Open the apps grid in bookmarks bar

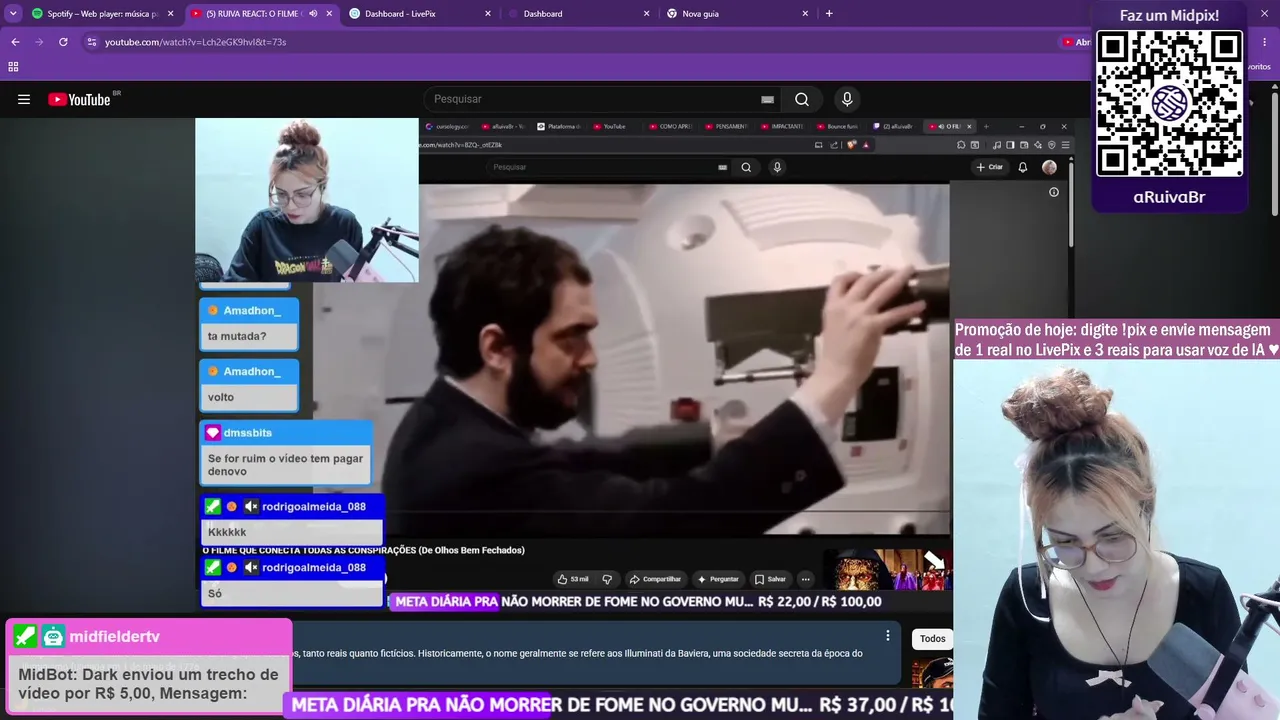13,67
